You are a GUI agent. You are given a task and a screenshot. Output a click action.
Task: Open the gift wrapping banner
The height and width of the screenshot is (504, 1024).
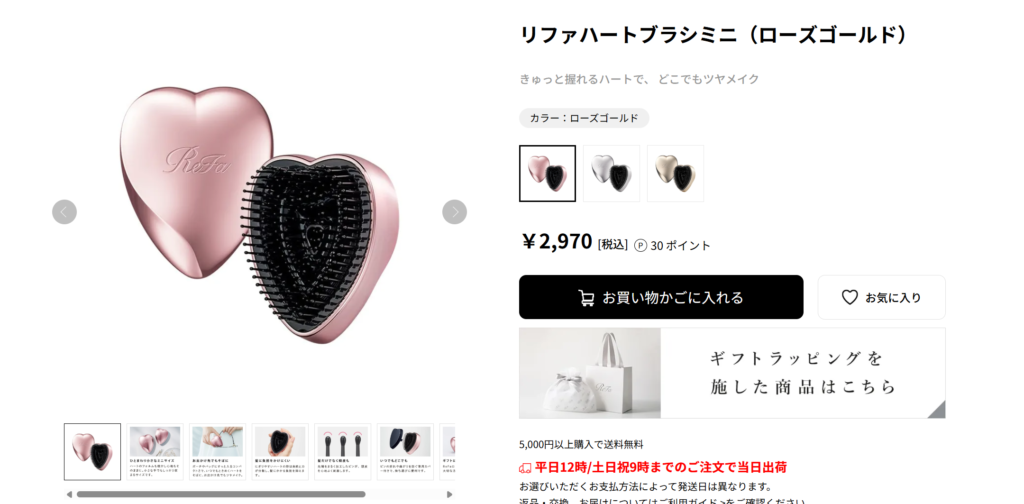point(732,373)
